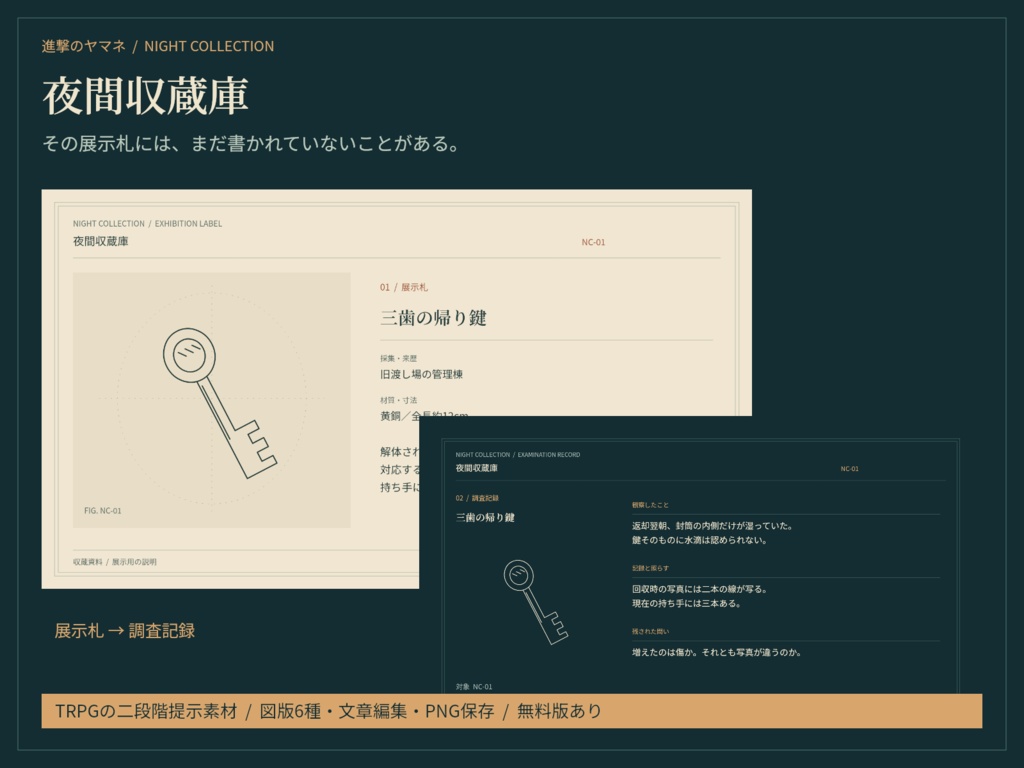1024x768 pixels.
Task: Click the '記録と照らす' section heading
Action: tap(650, 568)
